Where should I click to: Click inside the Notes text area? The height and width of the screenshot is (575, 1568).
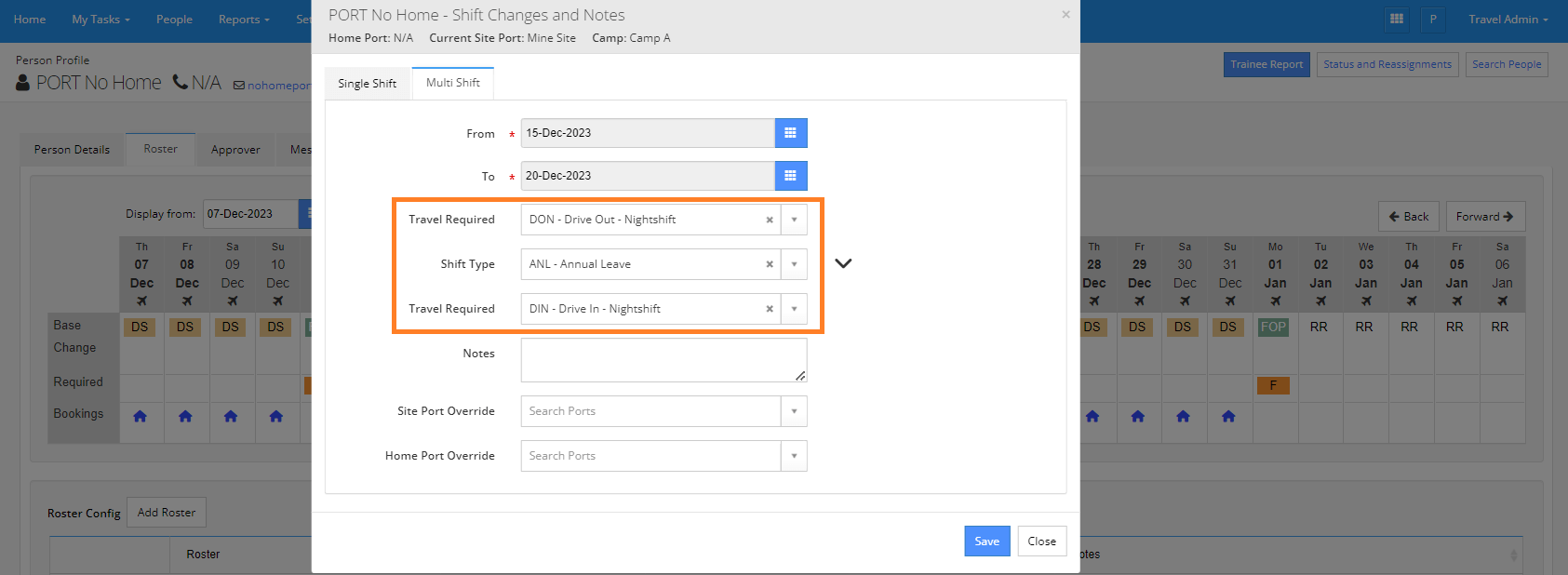point(663,359)
